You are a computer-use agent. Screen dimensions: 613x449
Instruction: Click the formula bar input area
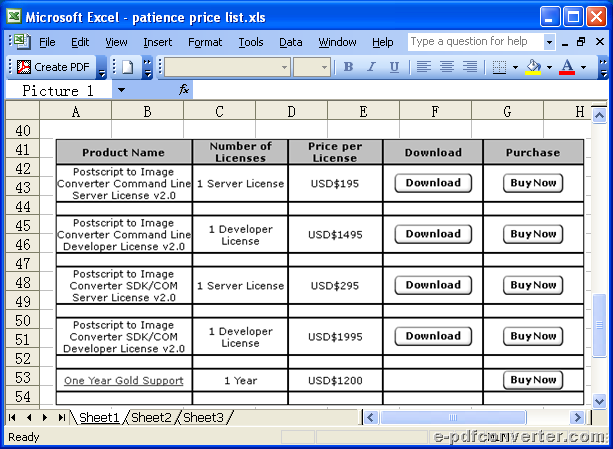399,90
